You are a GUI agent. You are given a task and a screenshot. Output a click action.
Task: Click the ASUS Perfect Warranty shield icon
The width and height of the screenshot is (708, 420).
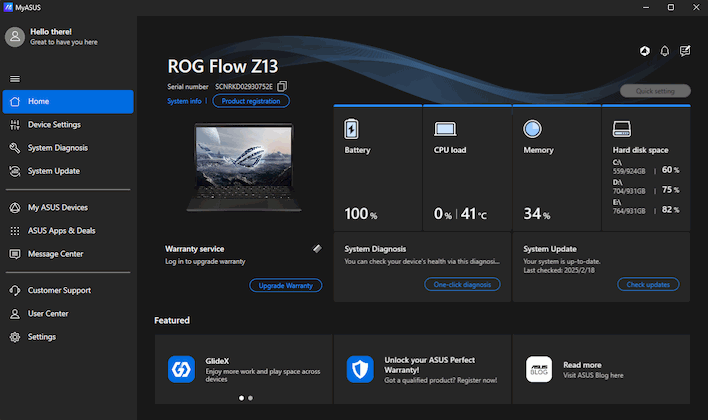pos(360,369)
